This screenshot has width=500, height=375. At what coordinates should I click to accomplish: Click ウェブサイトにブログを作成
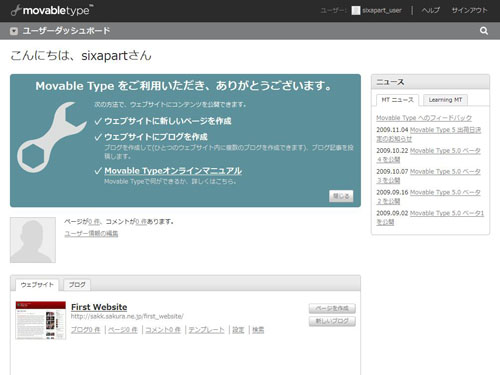click(x=156, y=137)
